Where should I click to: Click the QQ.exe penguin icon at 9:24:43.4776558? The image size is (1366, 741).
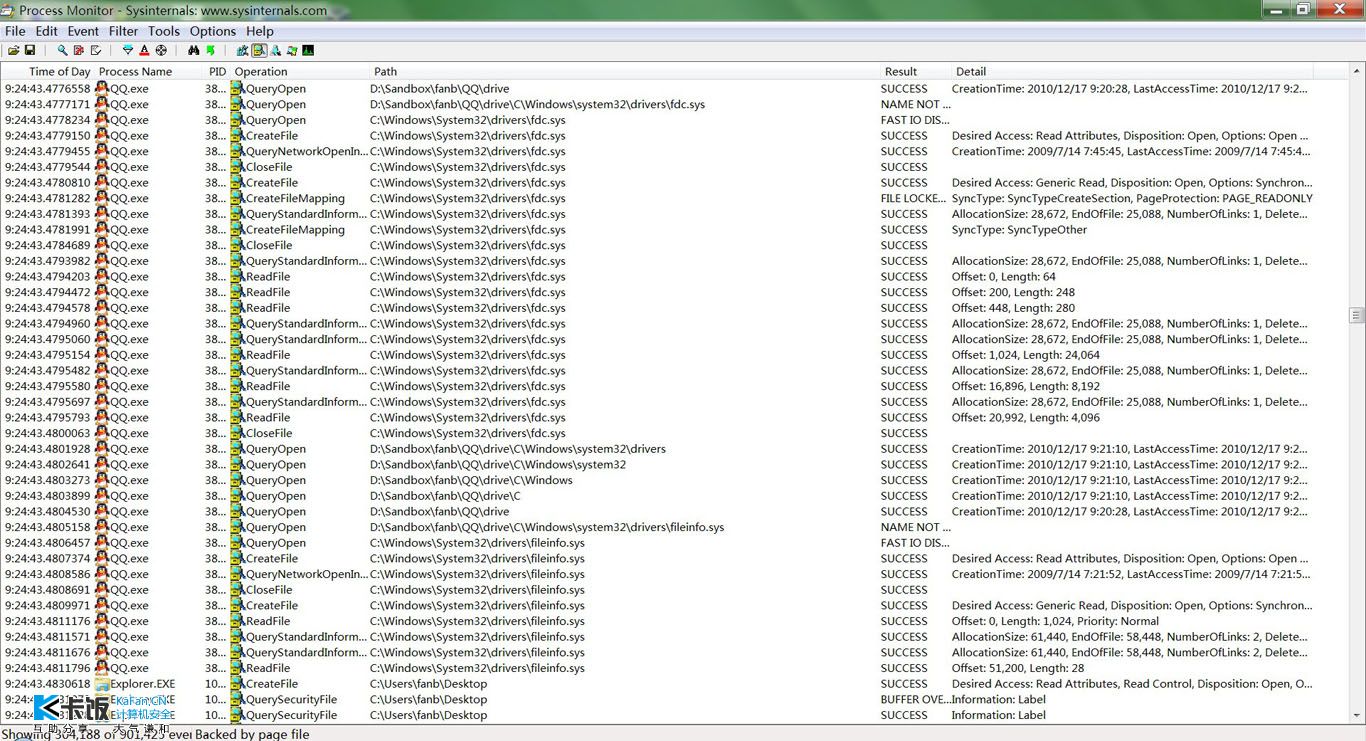[101, 88]
